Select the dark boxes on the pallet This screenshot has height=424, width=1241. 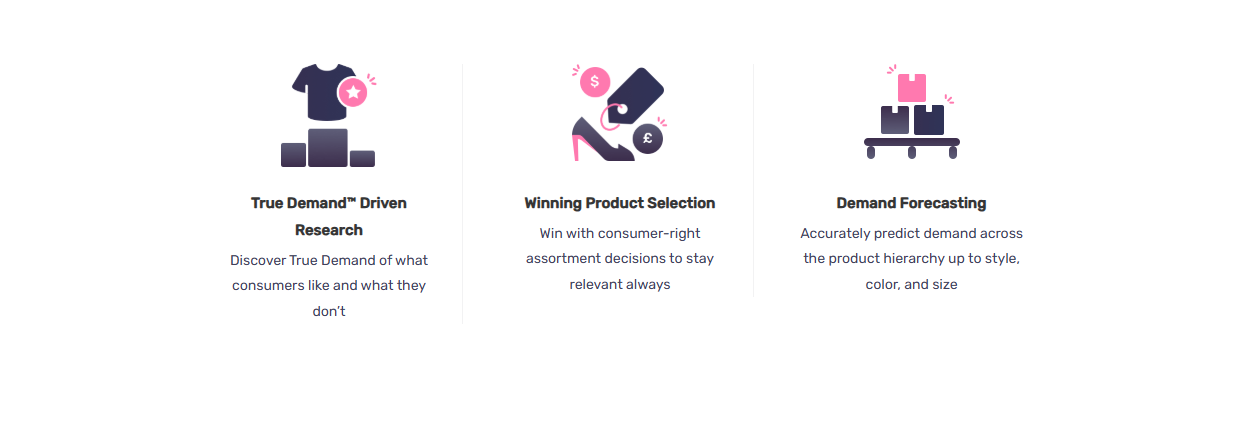tap(913, 120)
